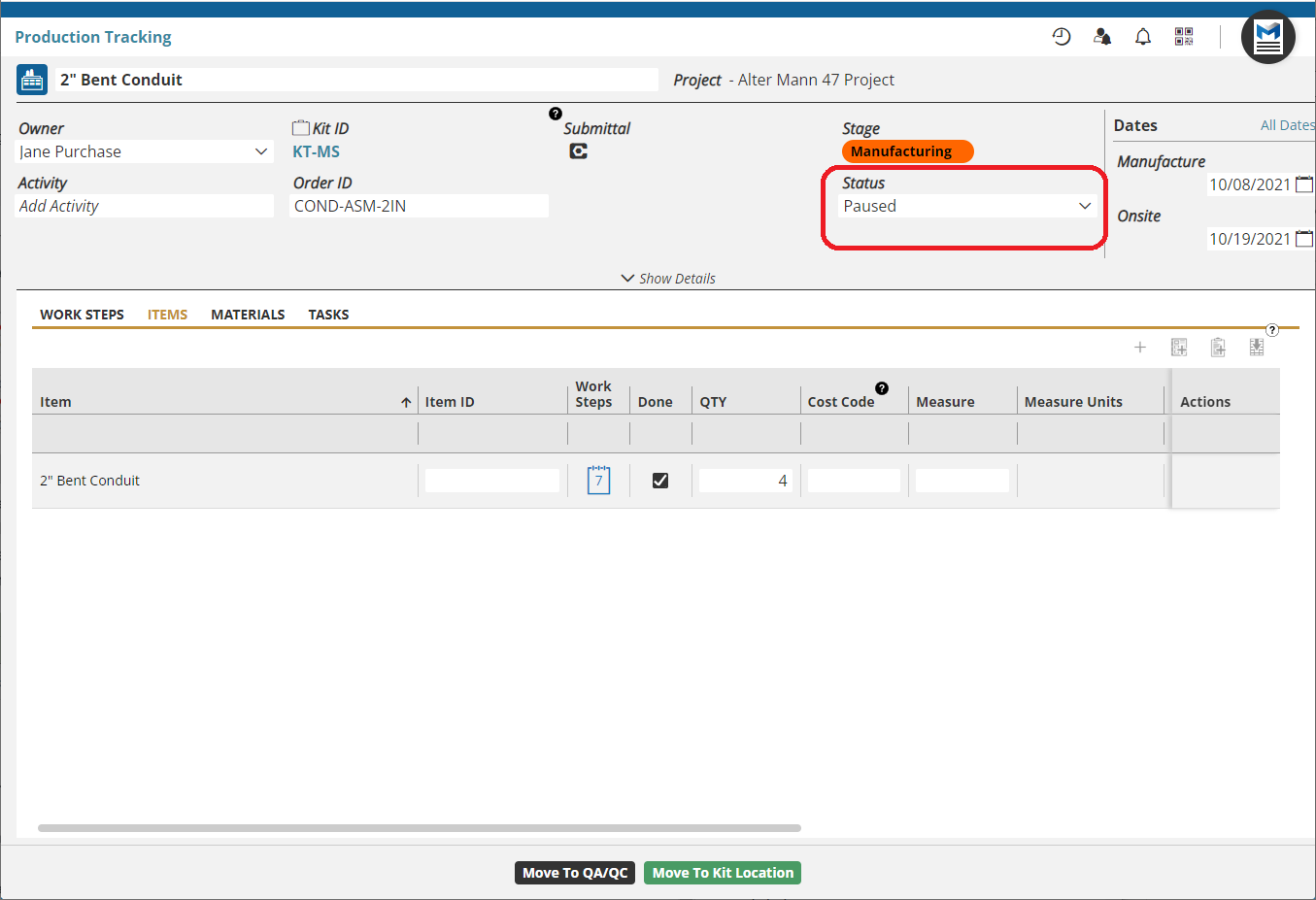
Task: Open the Submittal attachment icon
Action: 578,151
